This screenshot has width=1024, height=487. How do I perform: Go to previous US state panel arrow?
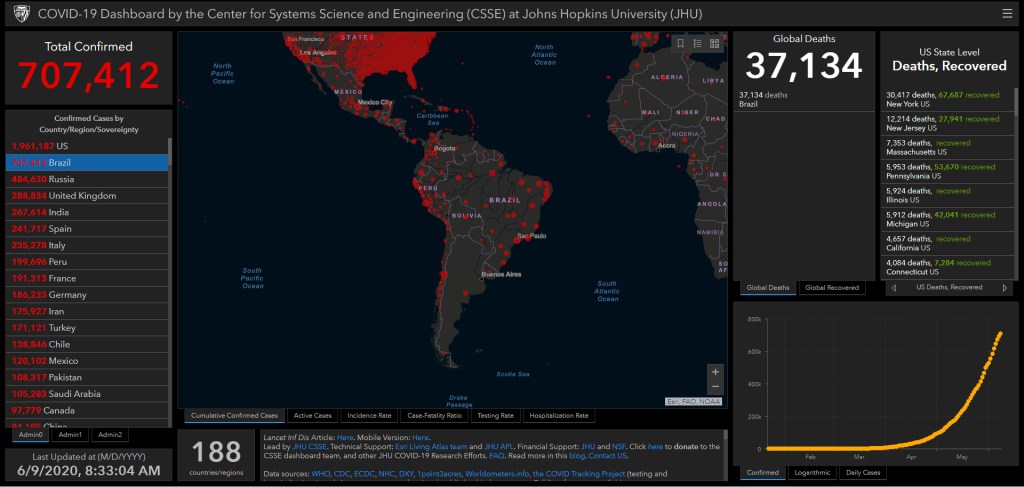(x=892, y=288)
